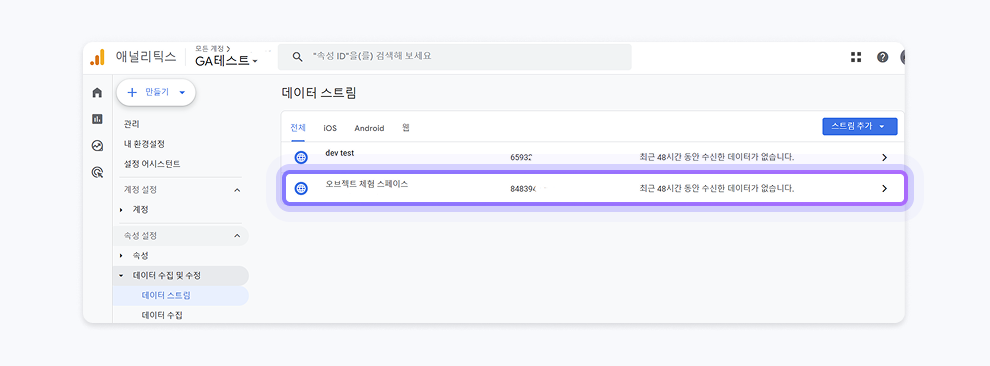
Task: Click the 데이터 스트림 page heading
Action: point(319,93)
